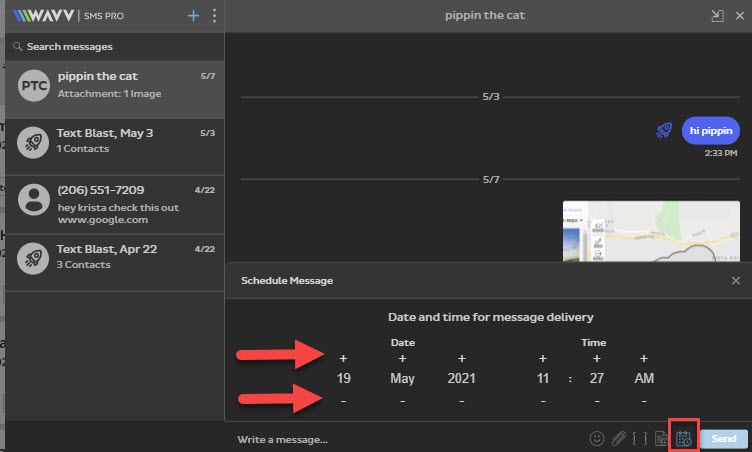Increase the day value above 19
The height and width of the screenshot is (452, 752).
343,358
